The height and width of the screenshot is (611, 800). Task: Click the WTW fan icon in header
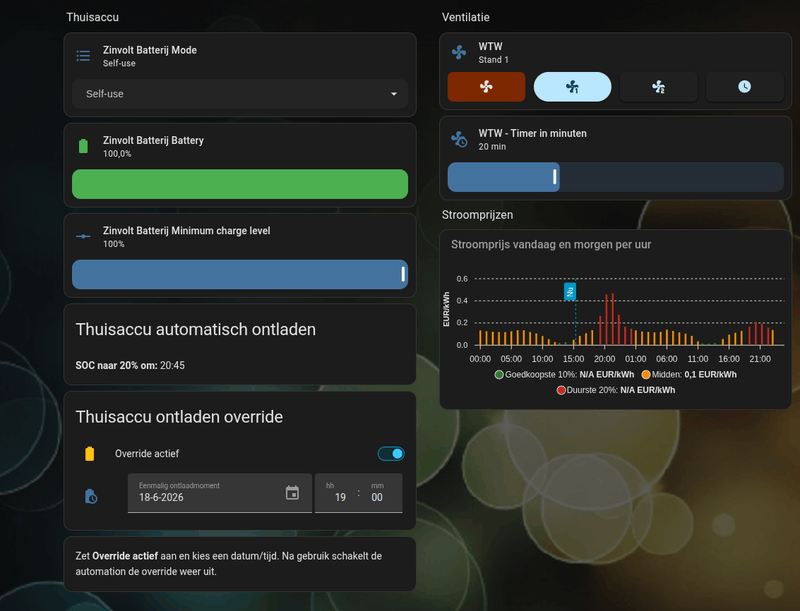[x=459, y=52]
